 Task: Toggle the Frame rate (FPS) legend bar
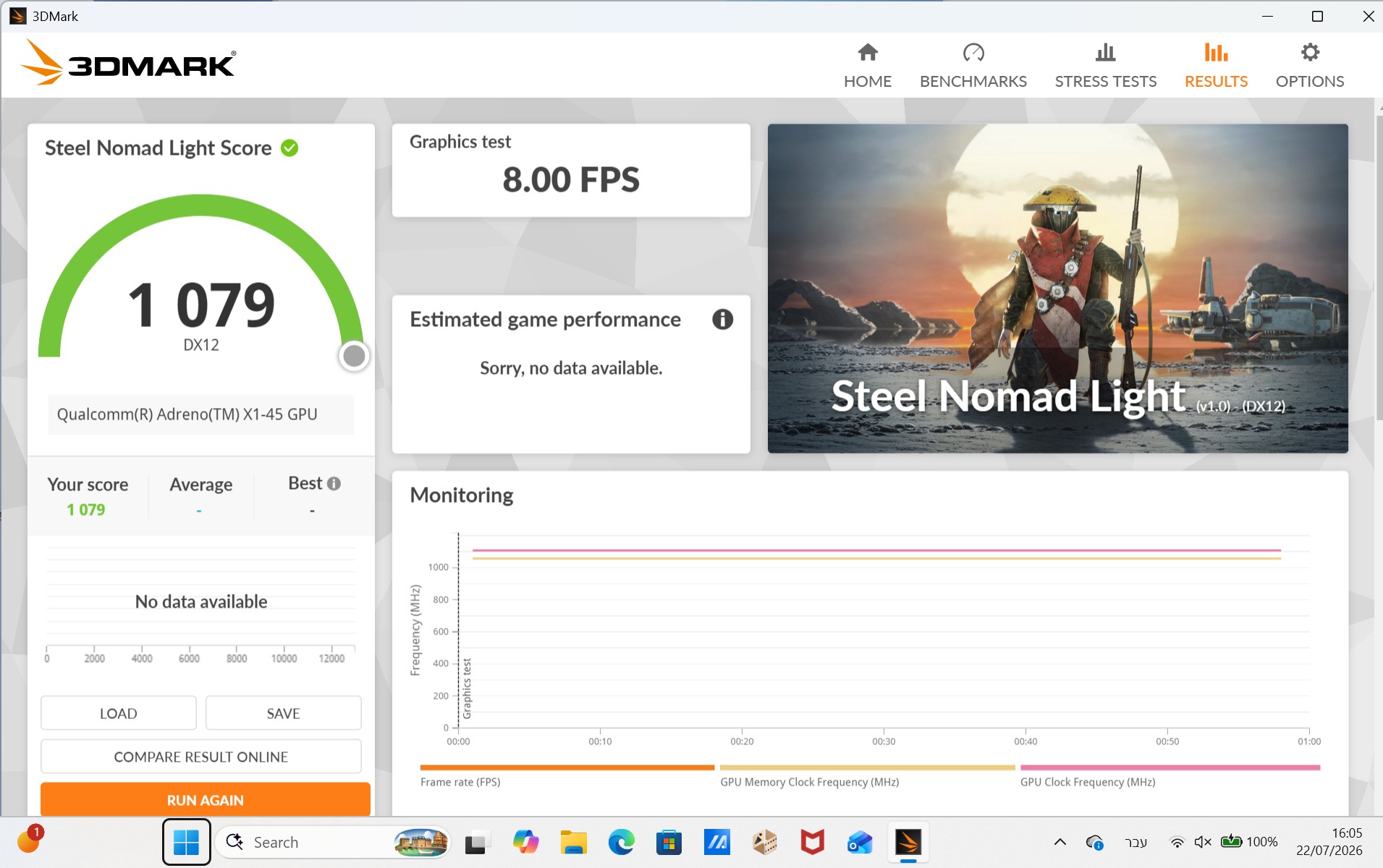pos(567,767)
